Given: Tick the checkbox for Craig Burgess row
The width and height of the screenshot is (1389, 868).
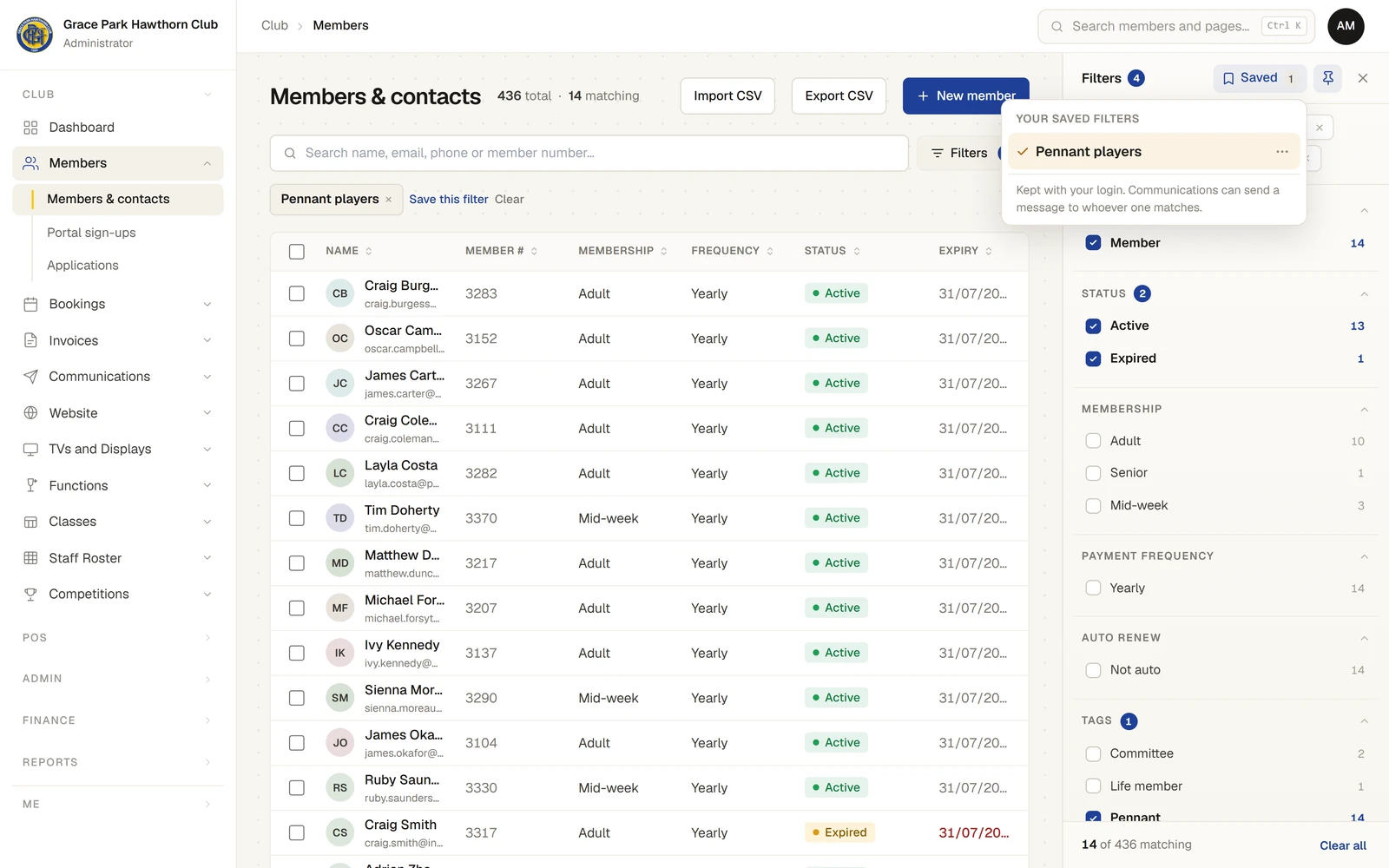Looking at the screenshot, I should (x=297, y=293).
